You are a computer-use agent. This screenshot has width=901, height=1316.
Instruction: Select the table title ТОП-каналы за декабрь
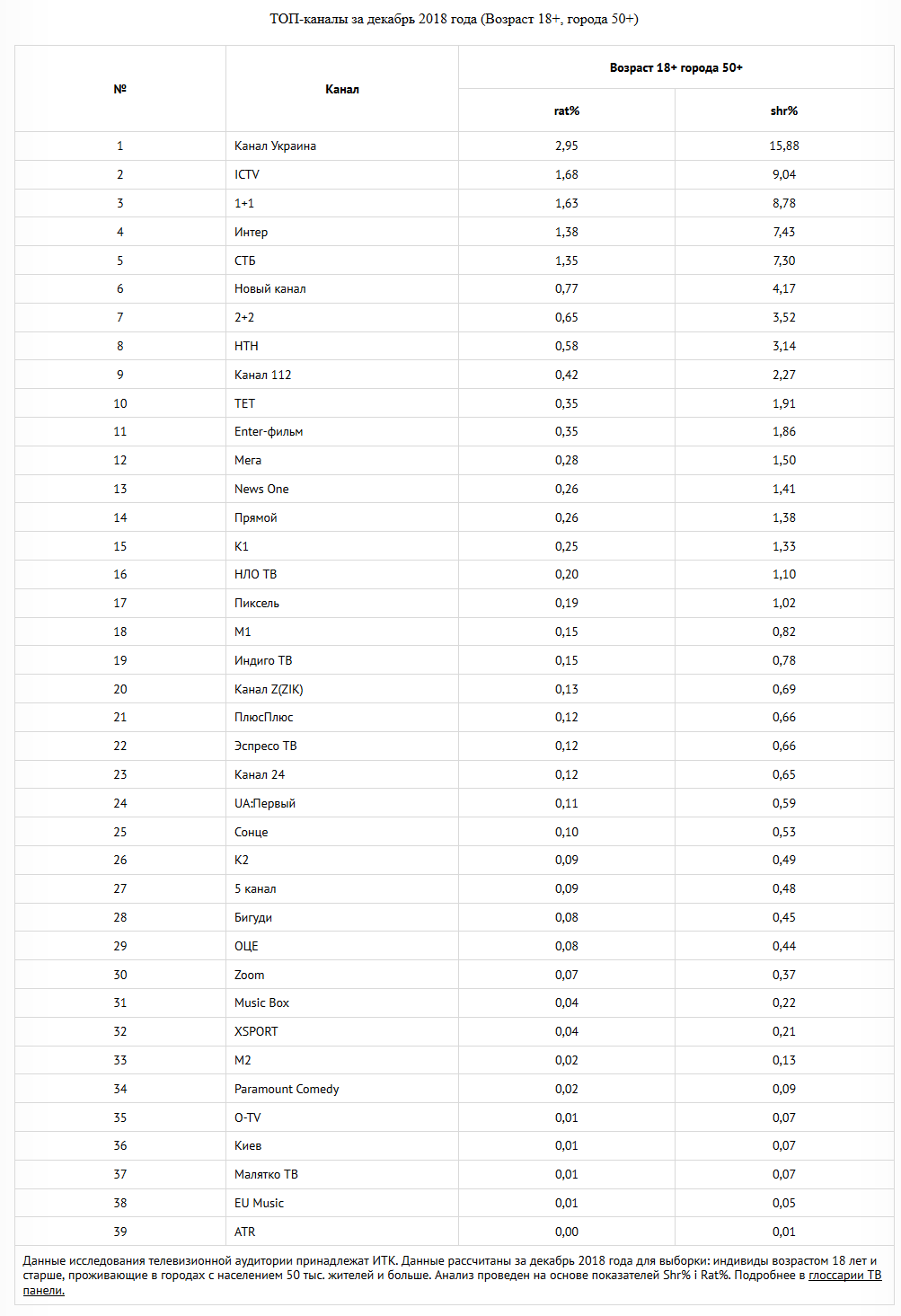coord(454,19)
